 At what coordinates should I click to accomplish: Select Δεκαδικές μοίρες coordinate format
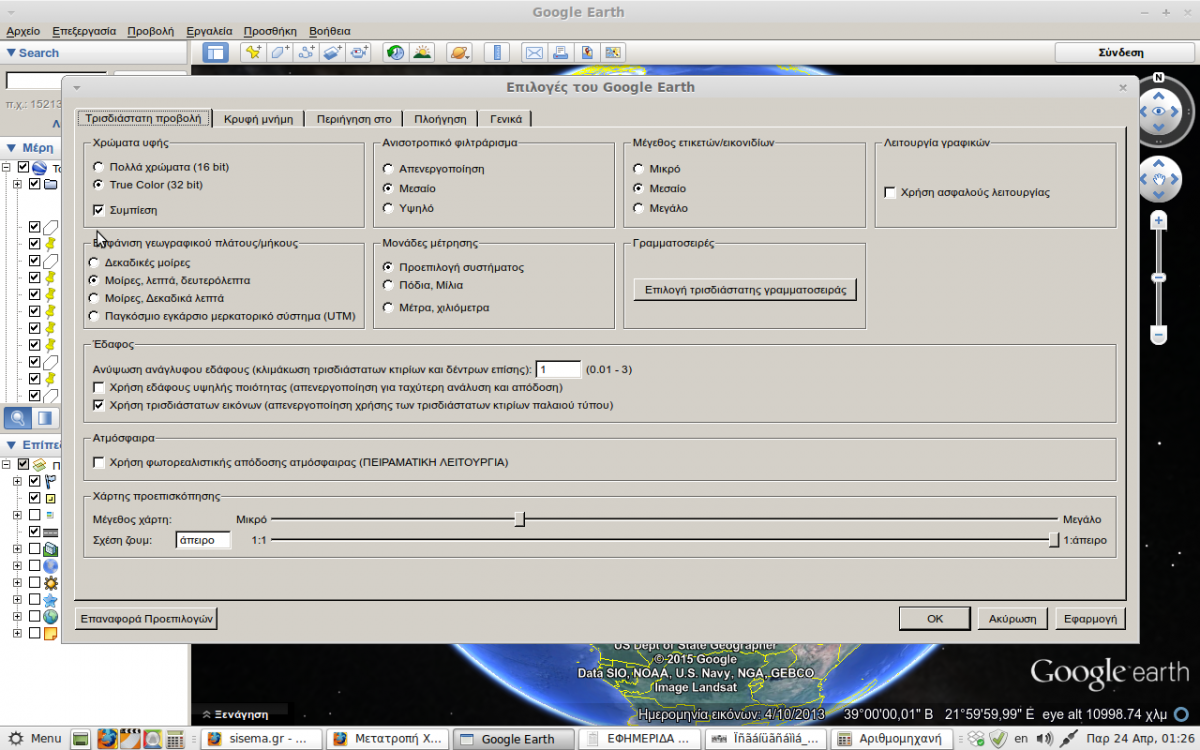pyautogui.click(x=94, y=262)
